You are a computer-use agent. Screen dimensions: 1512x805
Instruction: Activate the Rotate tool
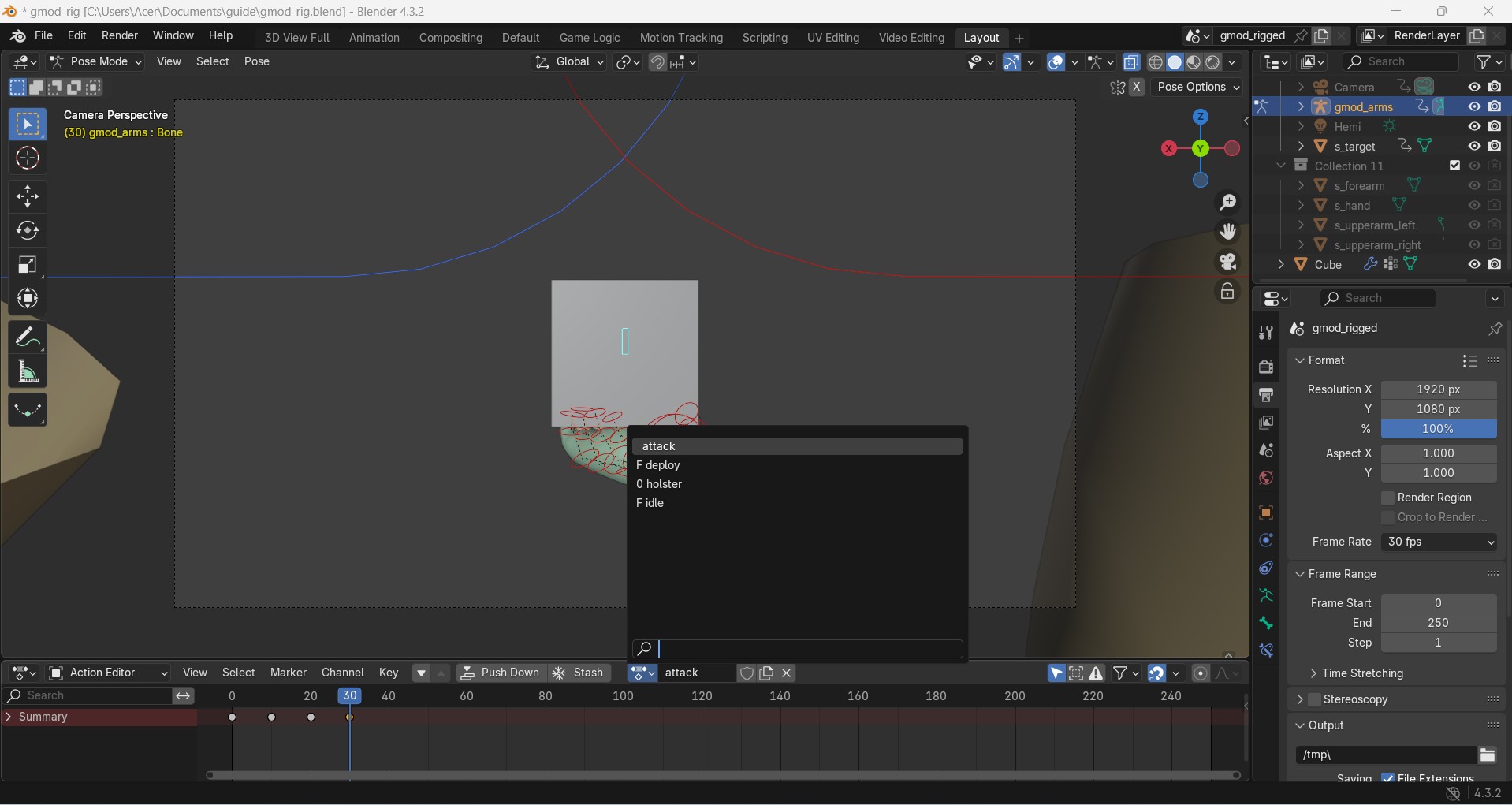(28, 231)
